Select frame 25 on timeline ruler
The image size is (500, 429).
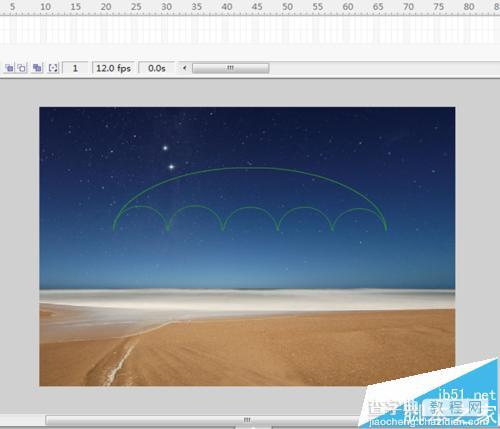point(136,7)
